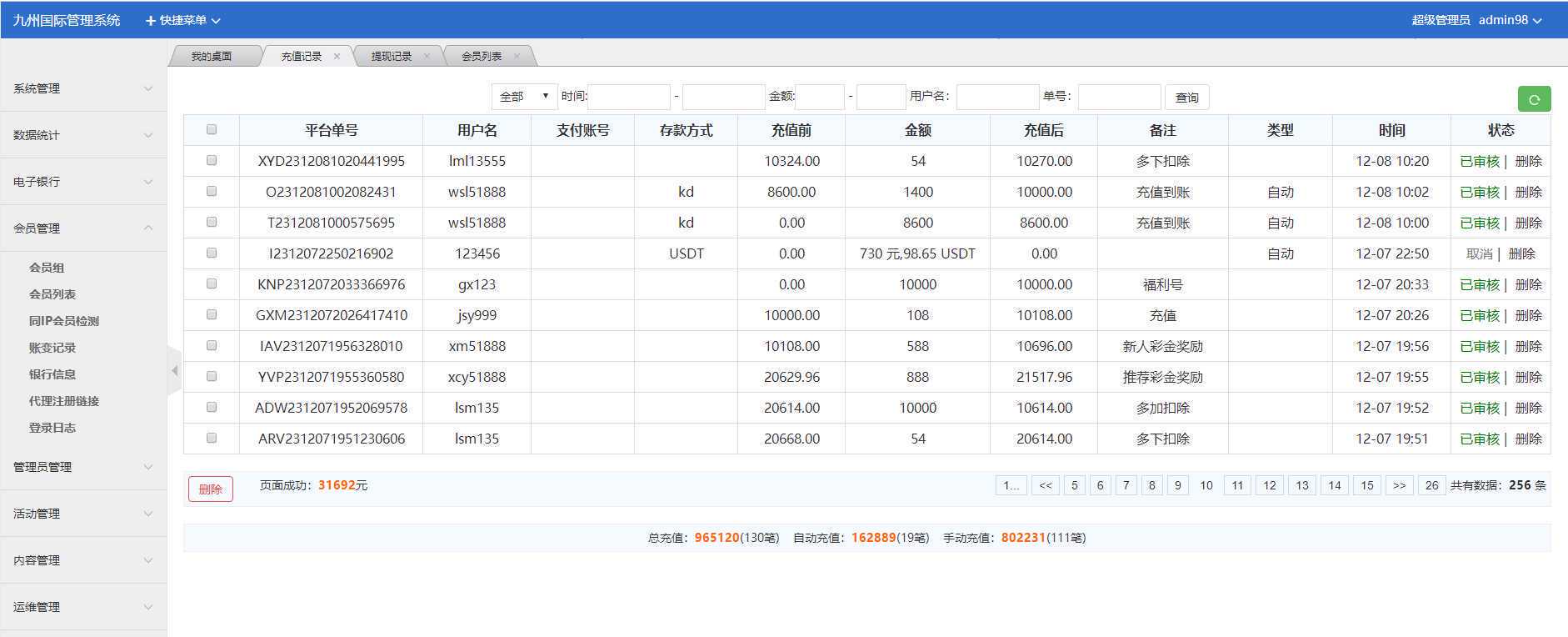Check the row for order YVP2312071955360580
The width and height of the screenshot is (1568, 637).
tap(212, 376)
